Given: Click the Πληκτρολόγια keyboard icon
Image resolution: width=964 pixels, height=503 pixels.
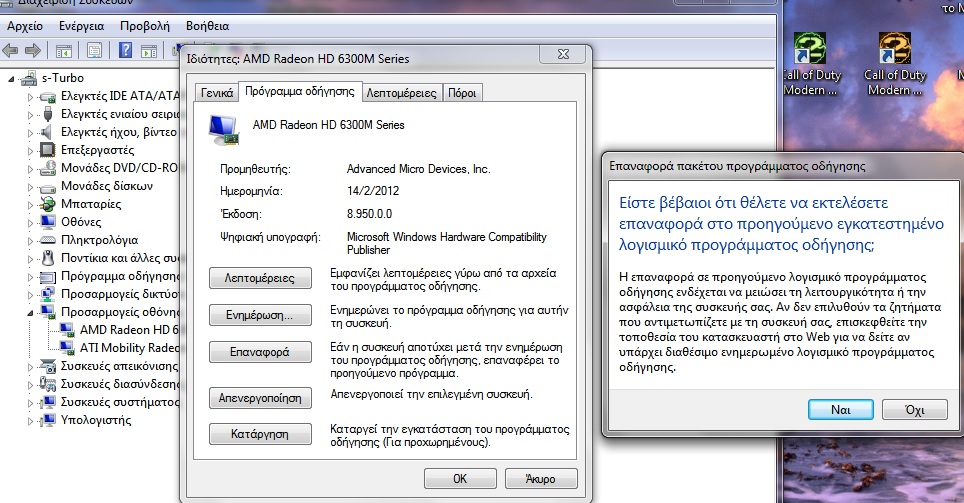Looking at the screenshot, I should pyautogui.click(x=47, y=240).
